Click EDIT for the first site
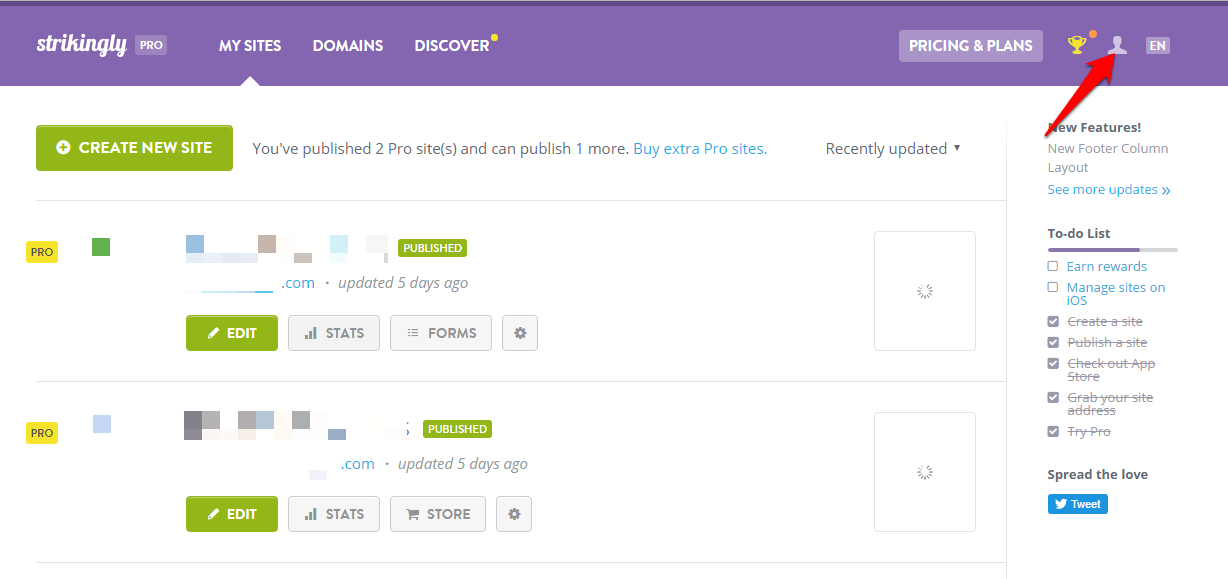 pyautogui.click(x=232, y=333)
